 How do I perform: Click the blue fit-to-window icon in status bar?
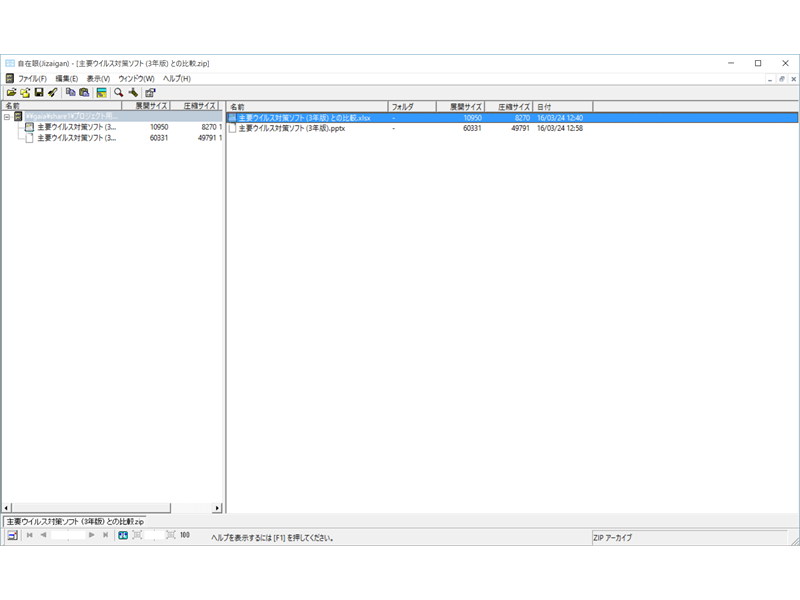[x=123, y=536]
